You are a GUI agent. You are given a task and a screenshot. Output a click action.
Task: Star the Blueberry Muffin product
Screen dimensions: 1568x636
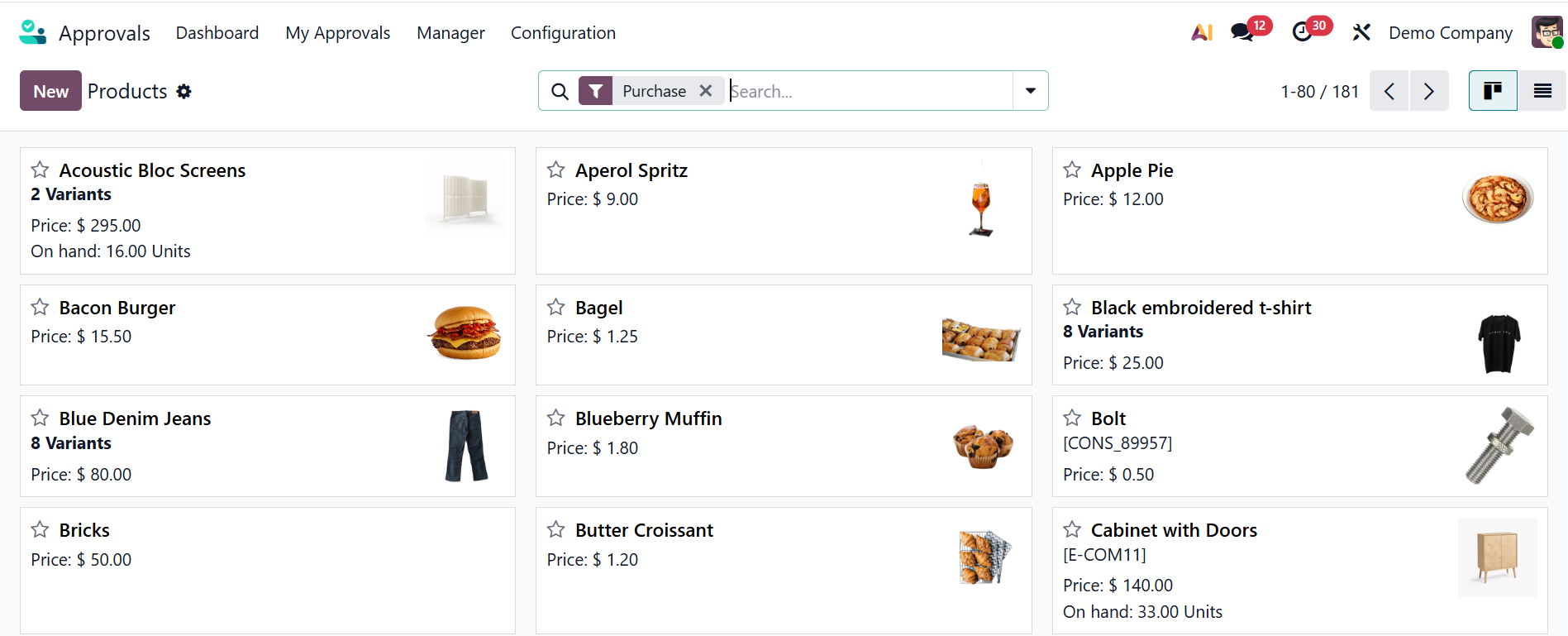click(x=556, y=418)
